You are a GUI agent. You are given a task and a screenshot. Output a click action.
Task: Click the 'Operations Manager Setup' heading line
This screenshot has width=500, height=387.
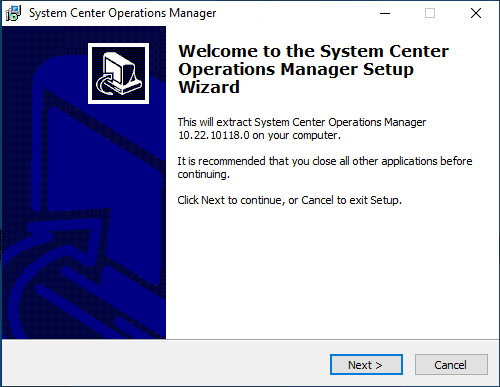pyautogui.click(x=296, y=70)
